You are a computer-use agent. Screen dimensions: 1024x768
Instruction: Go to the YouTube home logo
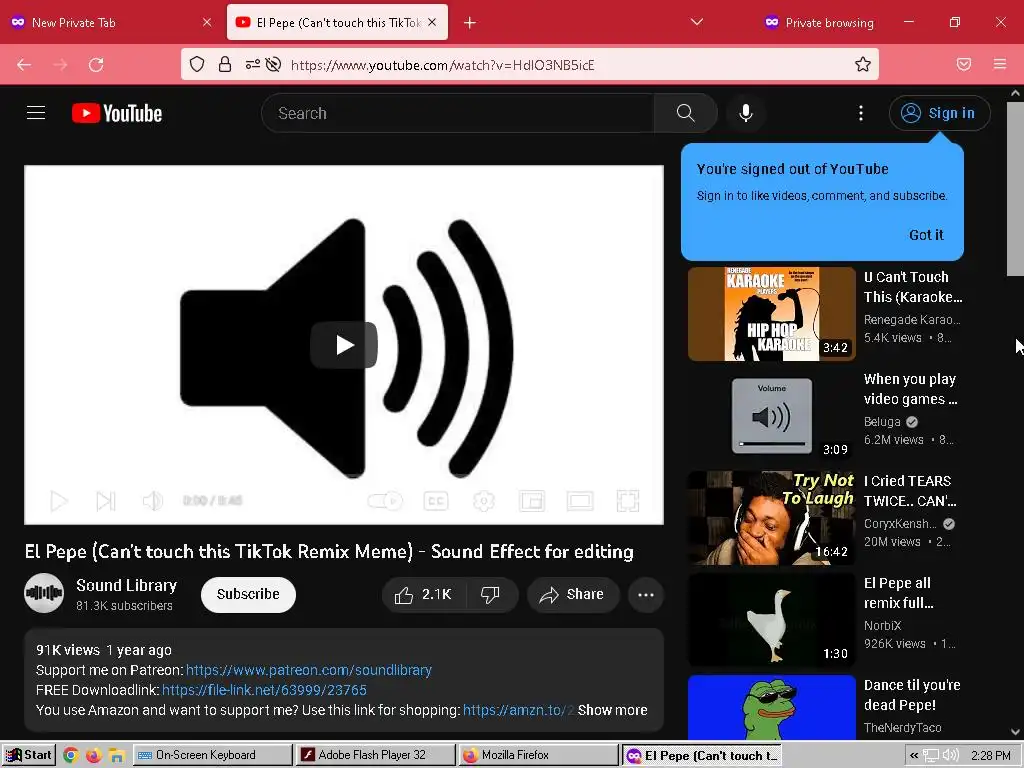117,113
